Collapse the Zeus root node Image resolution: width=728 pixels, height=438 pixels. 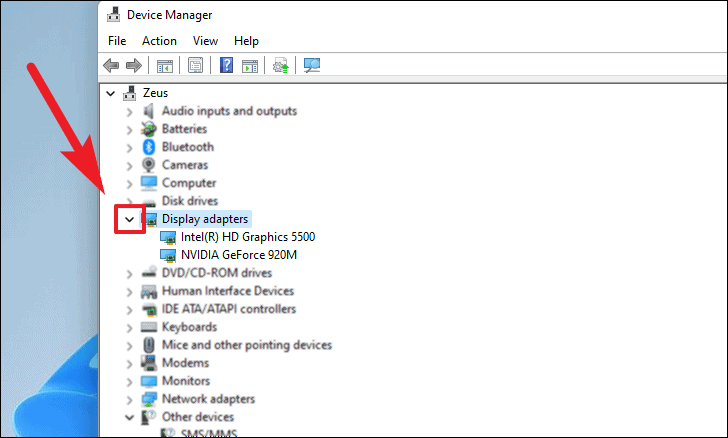(110, 93)
